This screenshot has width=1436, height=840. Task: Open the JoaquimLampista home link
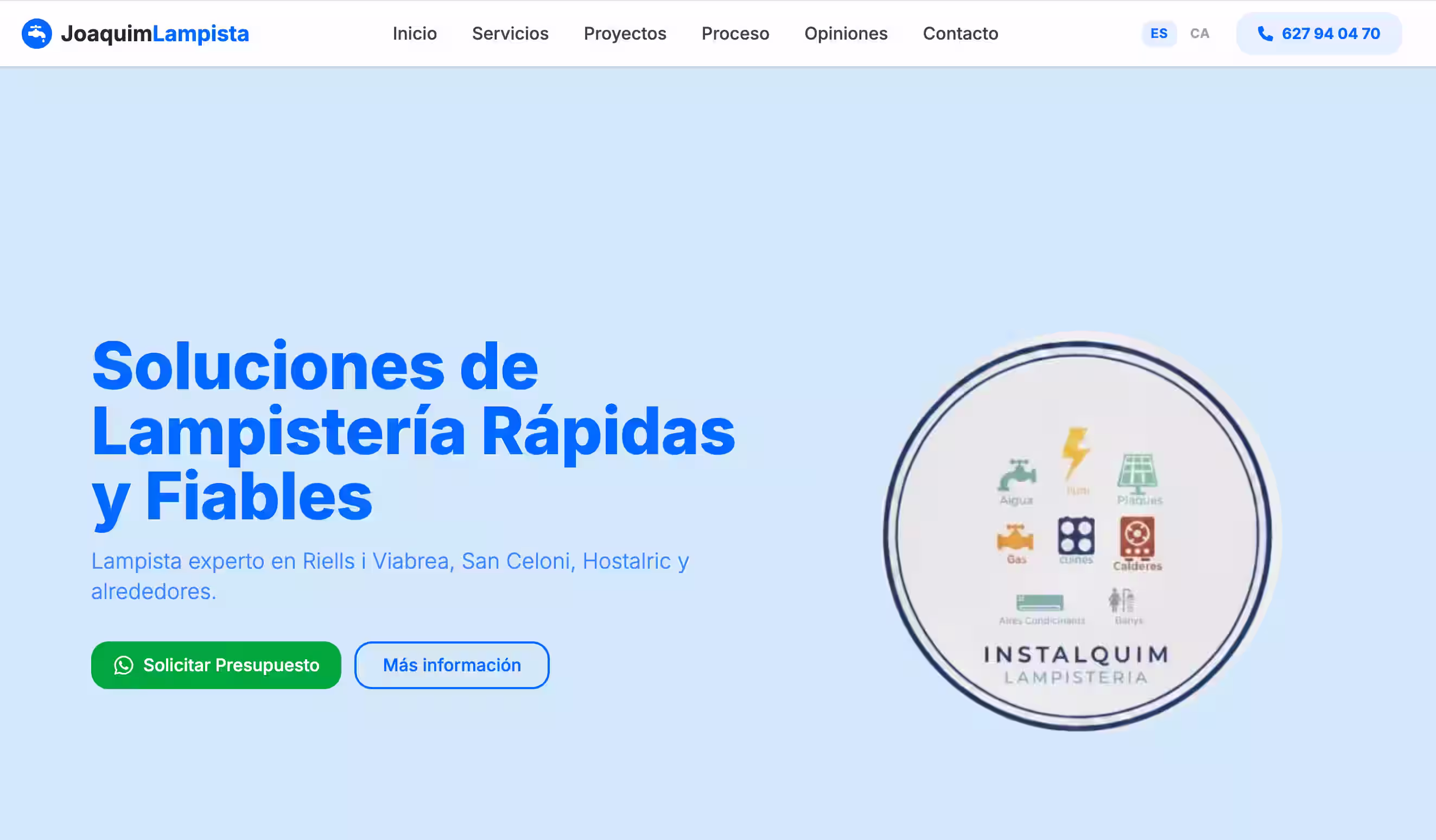(135, 34)
